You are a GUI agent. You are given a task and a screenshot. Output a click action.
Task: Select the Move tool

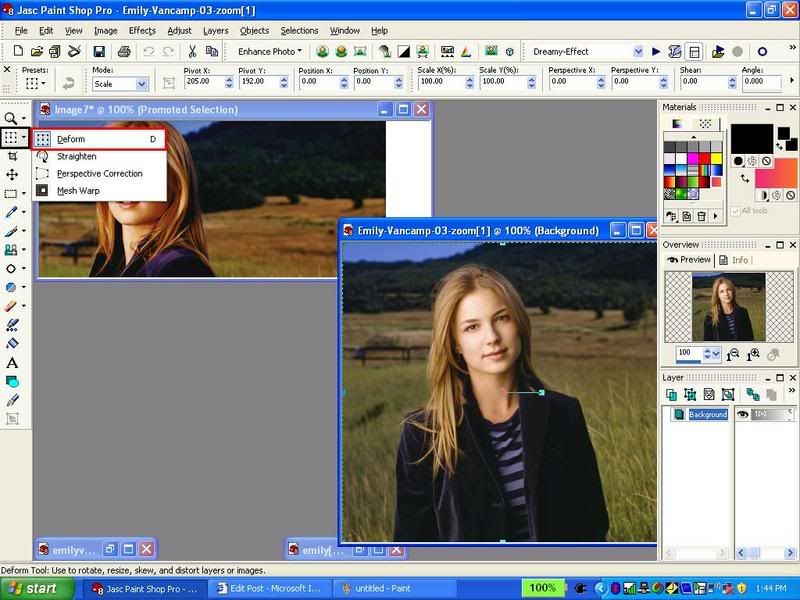click(12, 175)
